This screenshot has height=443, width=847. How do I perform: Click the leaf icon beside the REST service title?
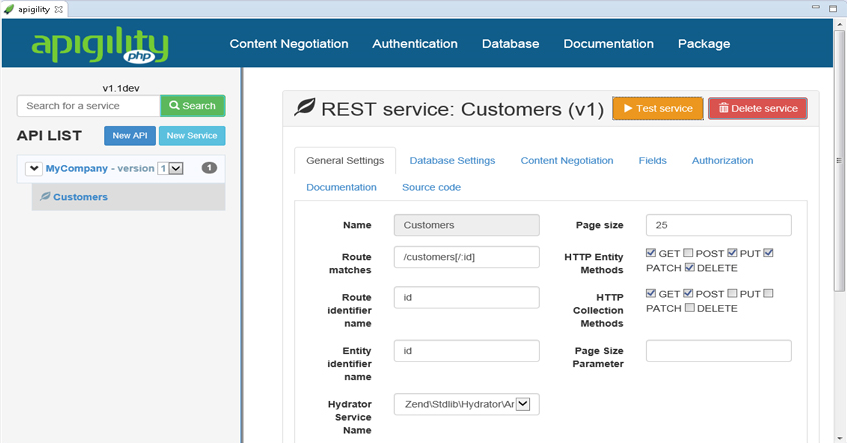coord(305,107)
